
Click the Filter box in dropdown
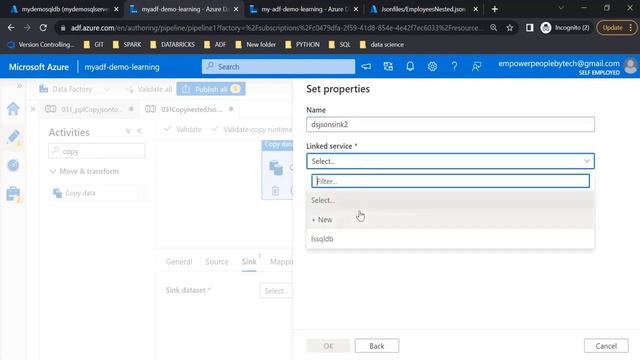[x=451, y=181]
